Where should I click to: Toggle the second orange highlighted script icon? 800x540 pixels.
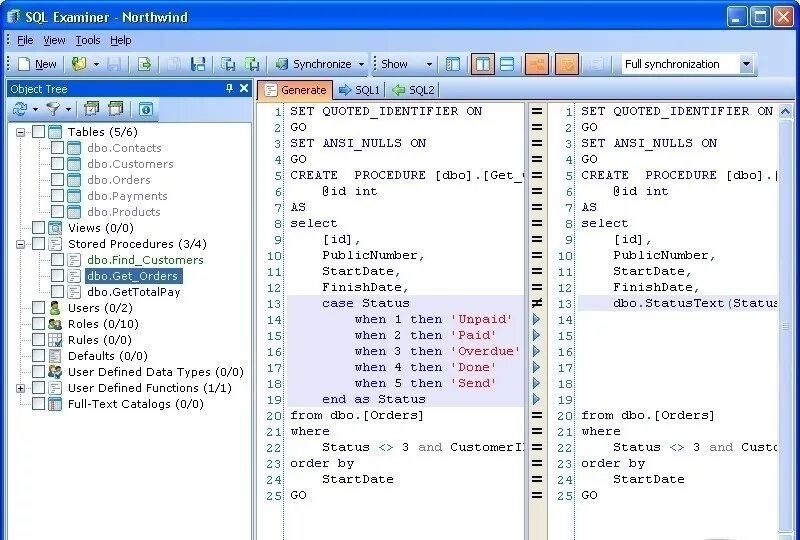tap(566, 64)
